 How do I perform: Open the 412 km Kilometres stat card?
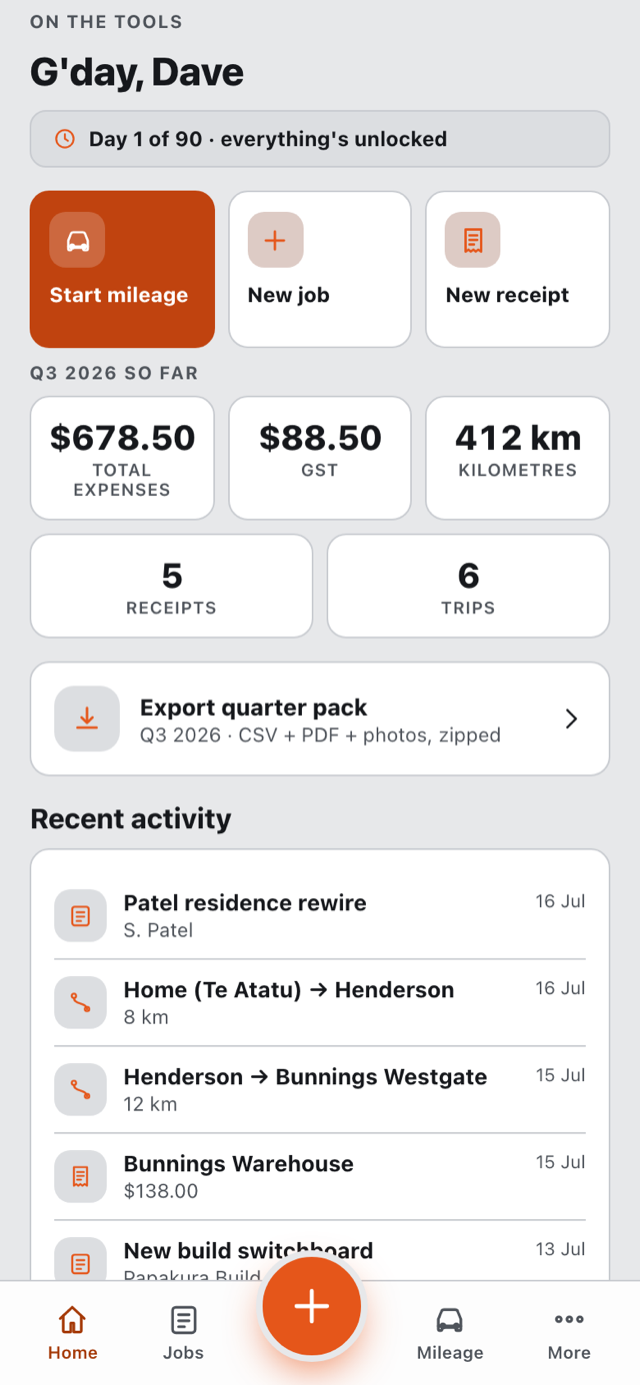518,458
